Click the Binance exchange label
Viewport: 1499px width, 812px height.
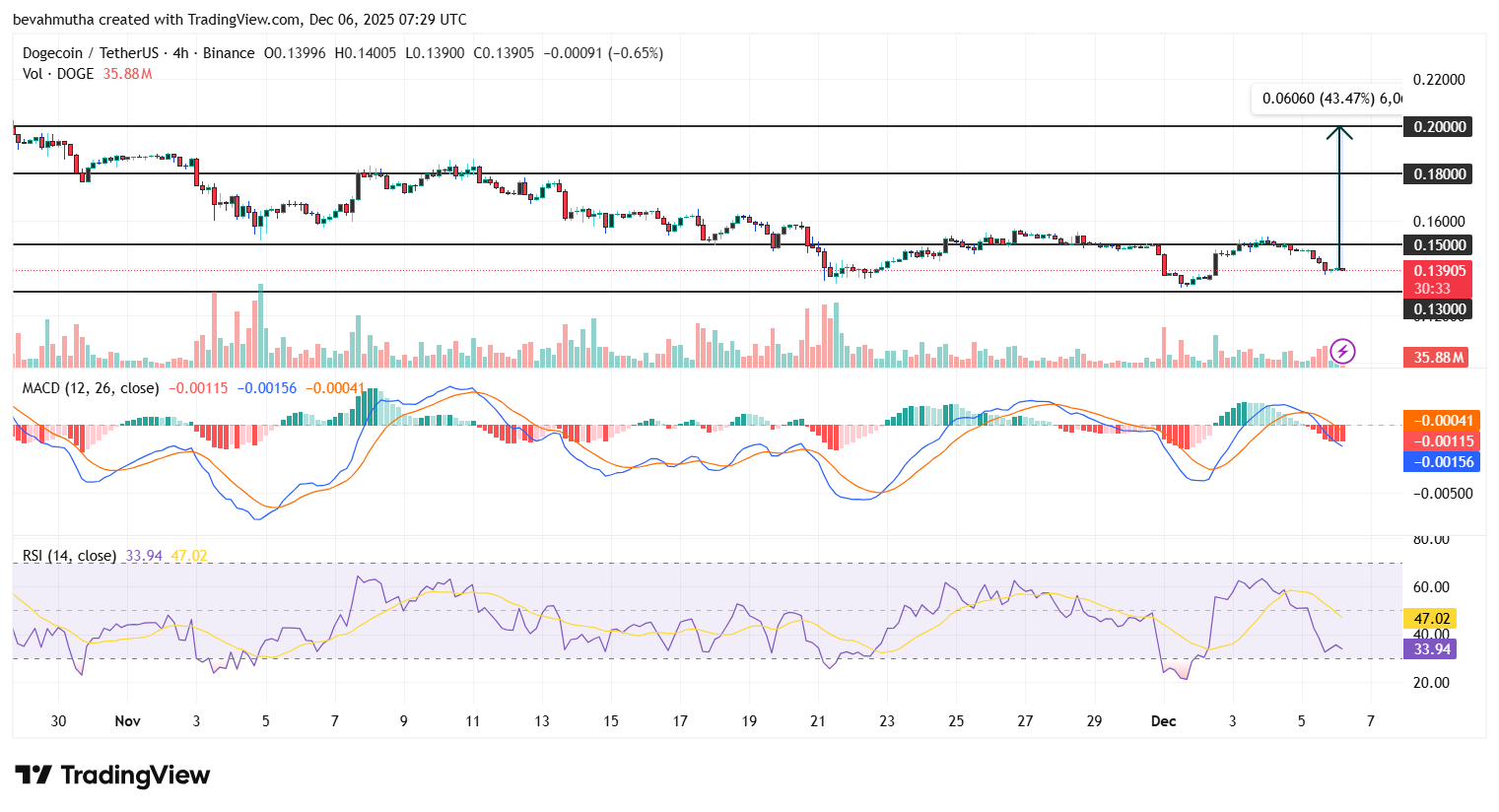point(229,53)
